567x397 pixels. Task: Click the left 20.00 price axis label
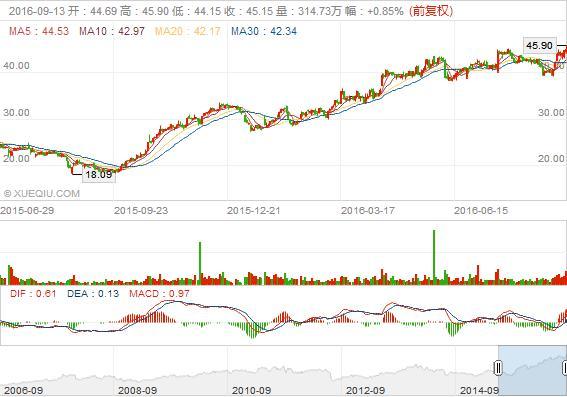coord(16,159)
